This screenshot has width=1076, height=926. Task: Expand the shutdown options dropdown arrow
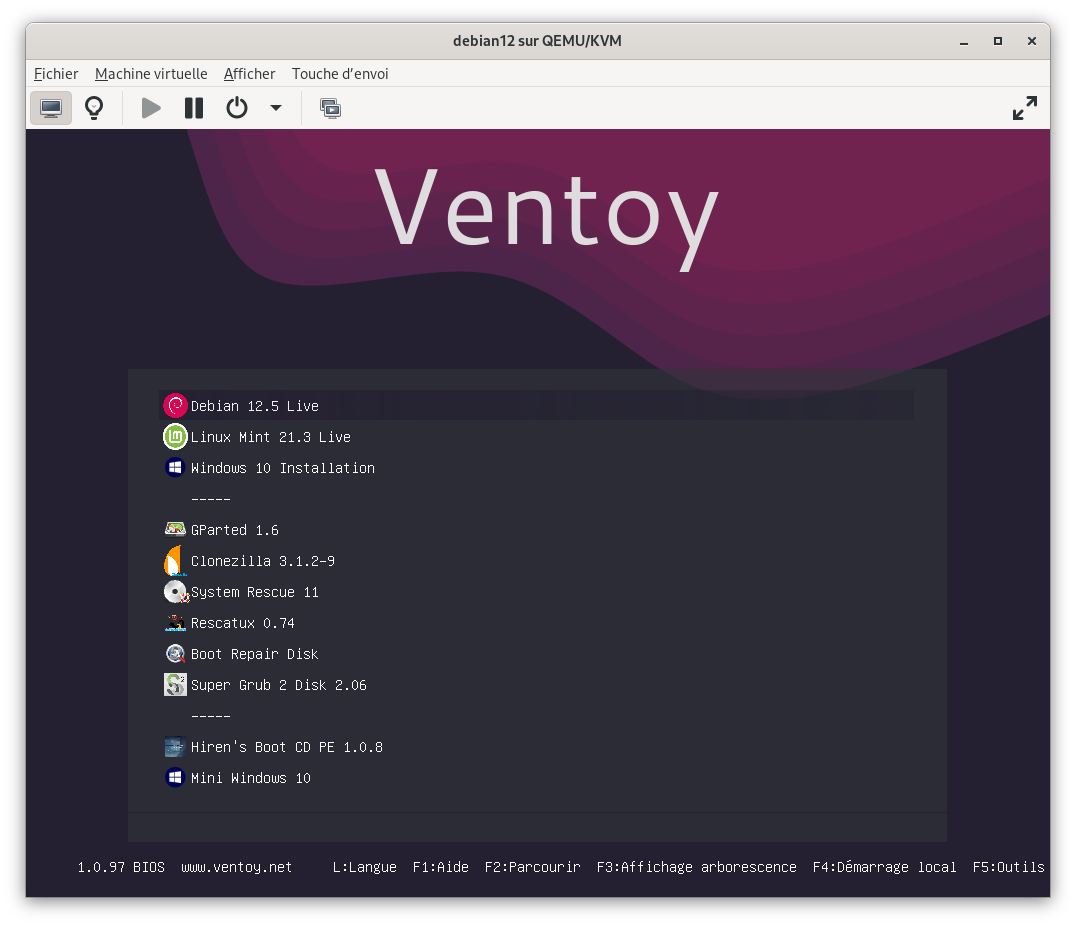click(x=276, y=108)
